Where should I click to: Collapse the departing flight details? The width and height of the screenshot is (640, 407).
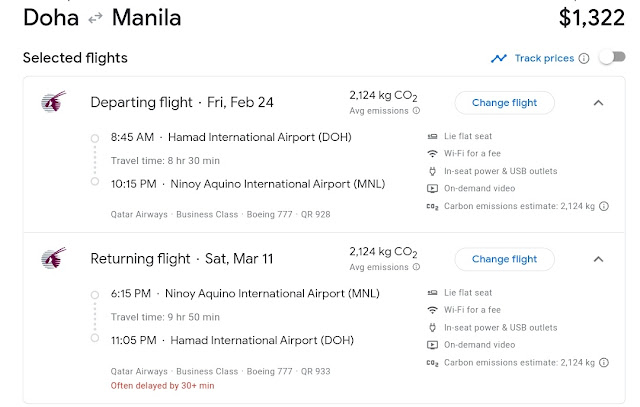(598, 102)
